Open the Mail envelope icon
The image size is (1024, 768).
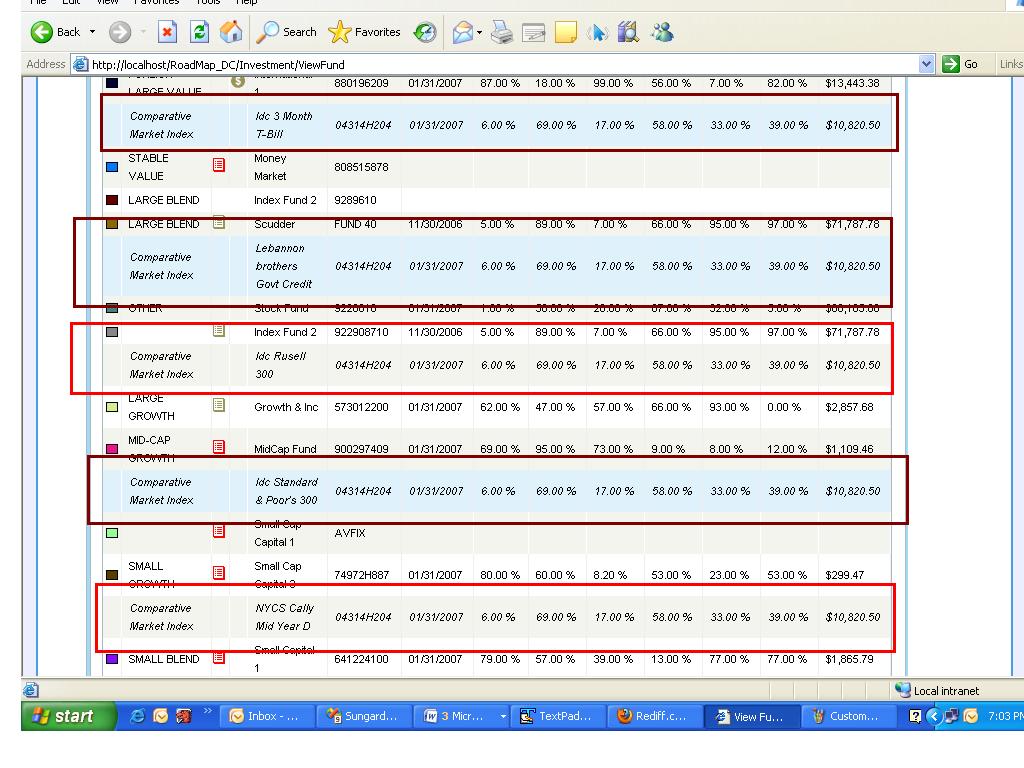462,32
